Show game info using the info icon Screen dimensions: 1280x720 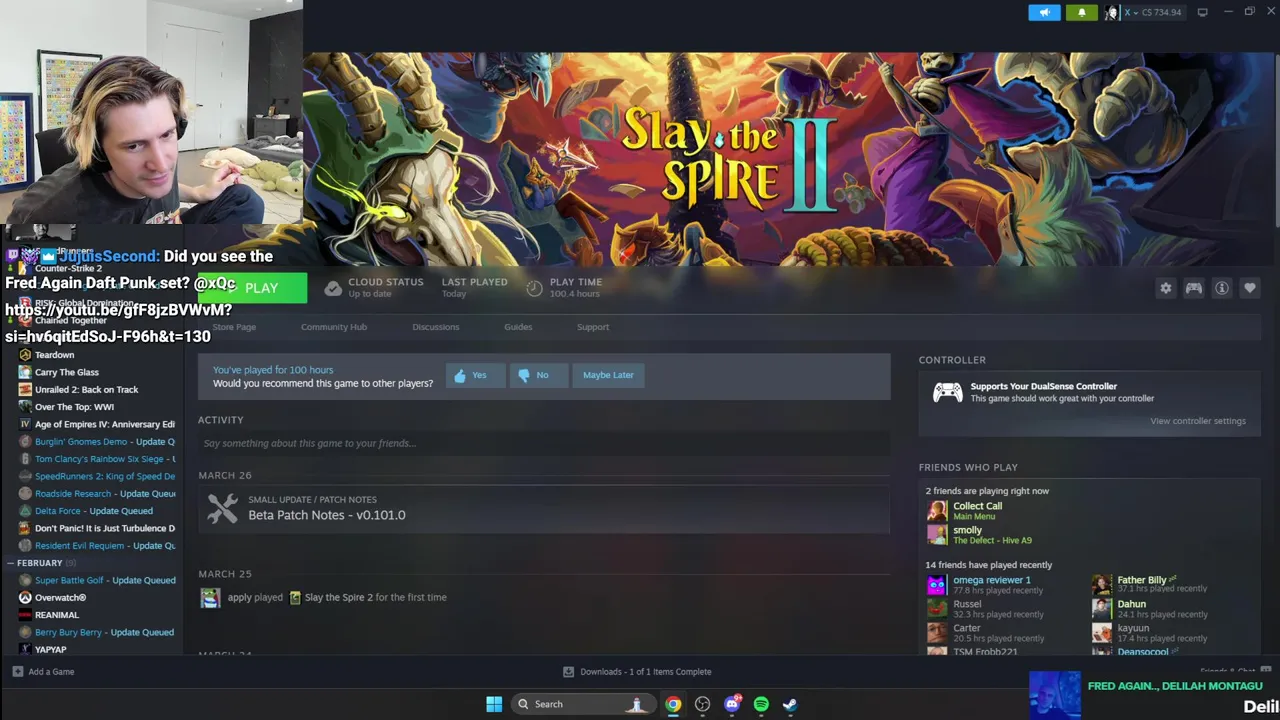pos(1222,288)
